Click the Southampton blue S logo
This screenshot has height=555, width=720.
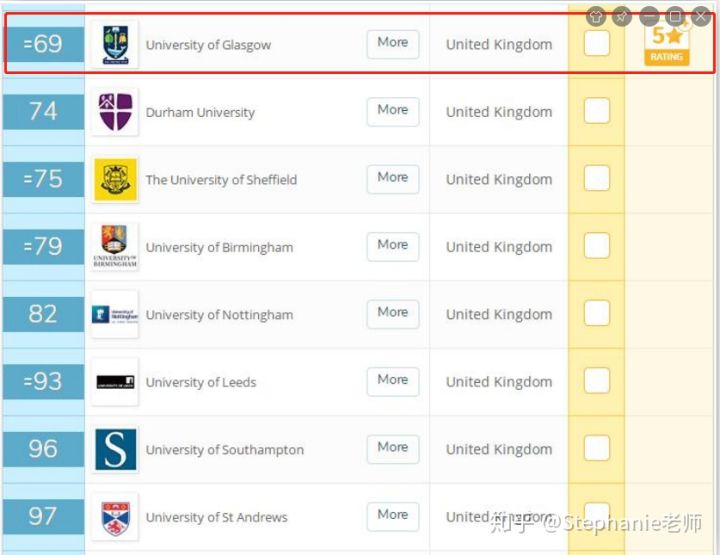click(115, 449)
